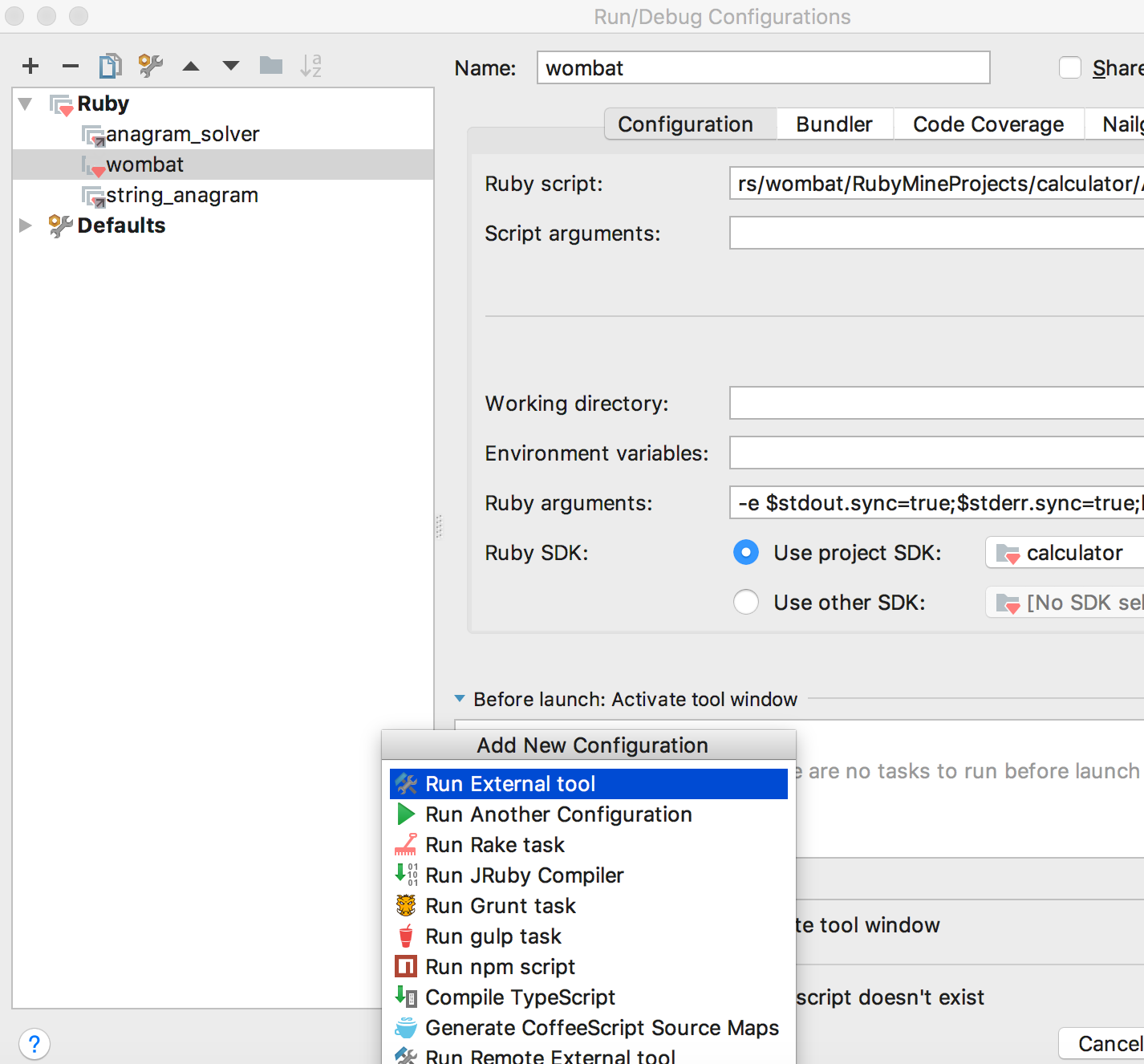
Task: Click the help question mark button
Action: click(x=34, y=1044)
